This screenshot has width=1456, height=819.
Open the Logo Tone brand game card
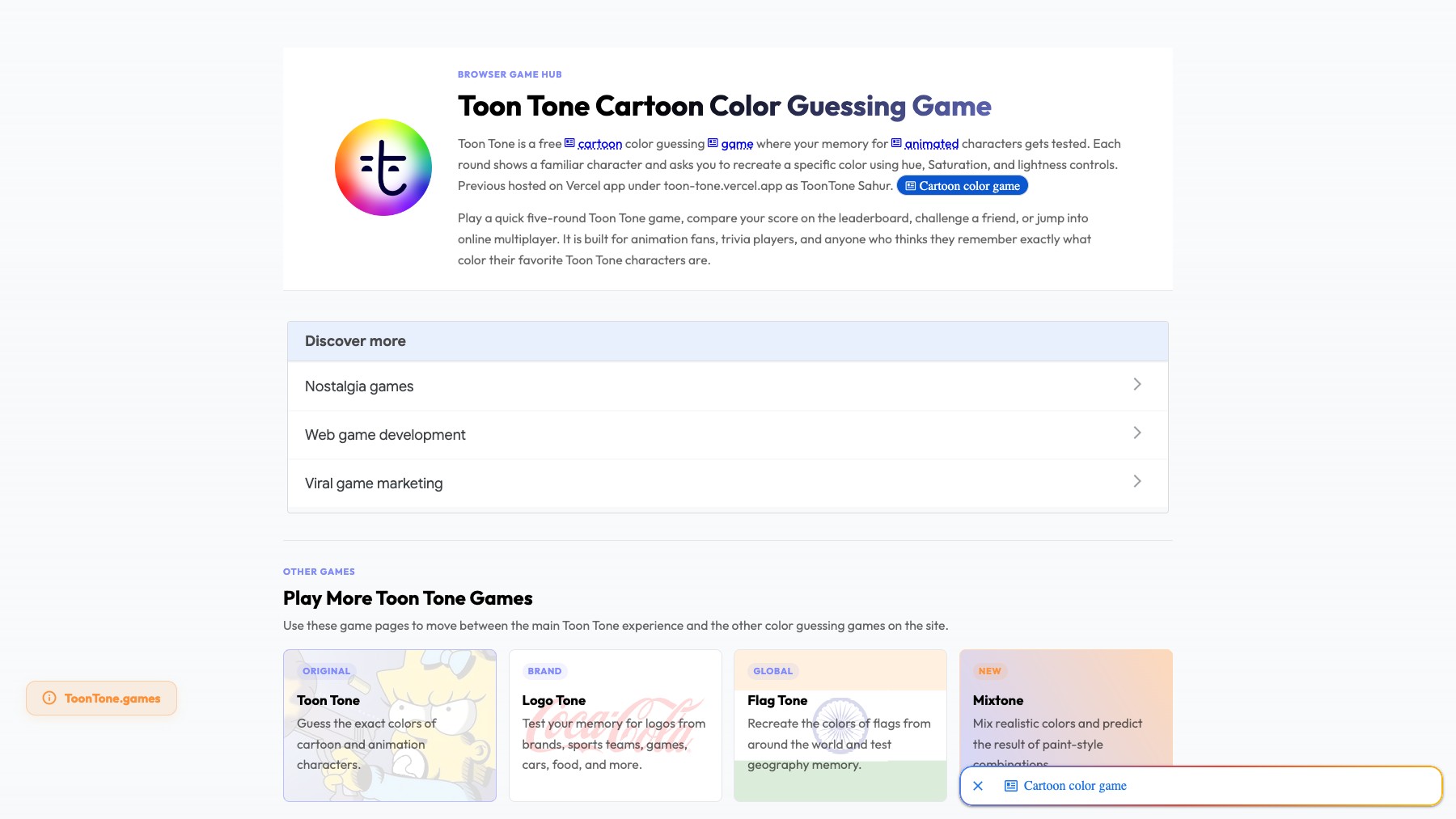pos(615,725)
